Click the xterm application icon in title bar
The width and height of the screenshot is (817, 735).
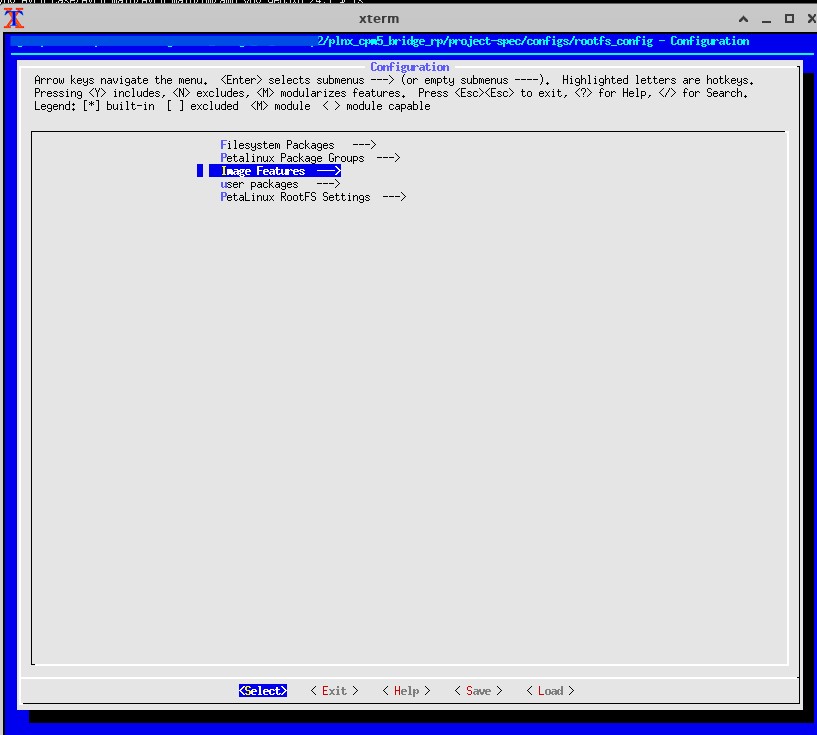tap(14, 19)
